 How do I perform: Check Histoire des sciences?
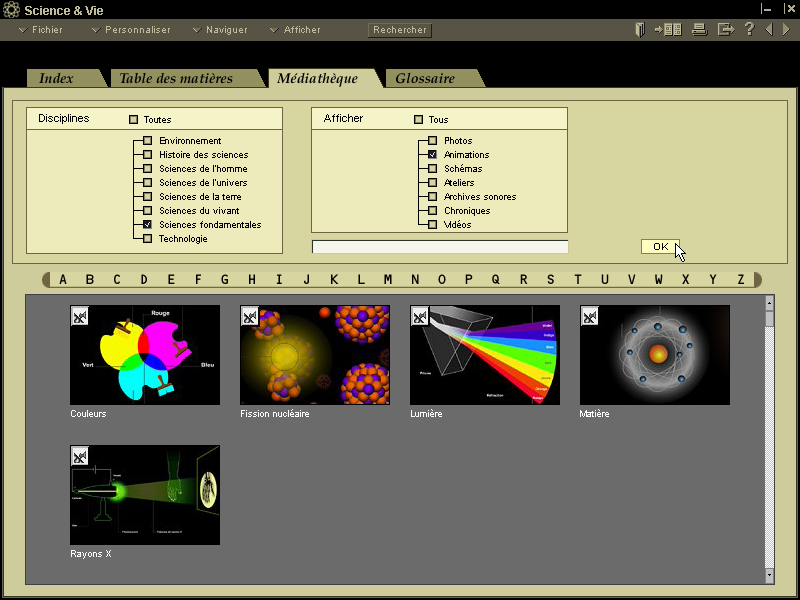147,155
